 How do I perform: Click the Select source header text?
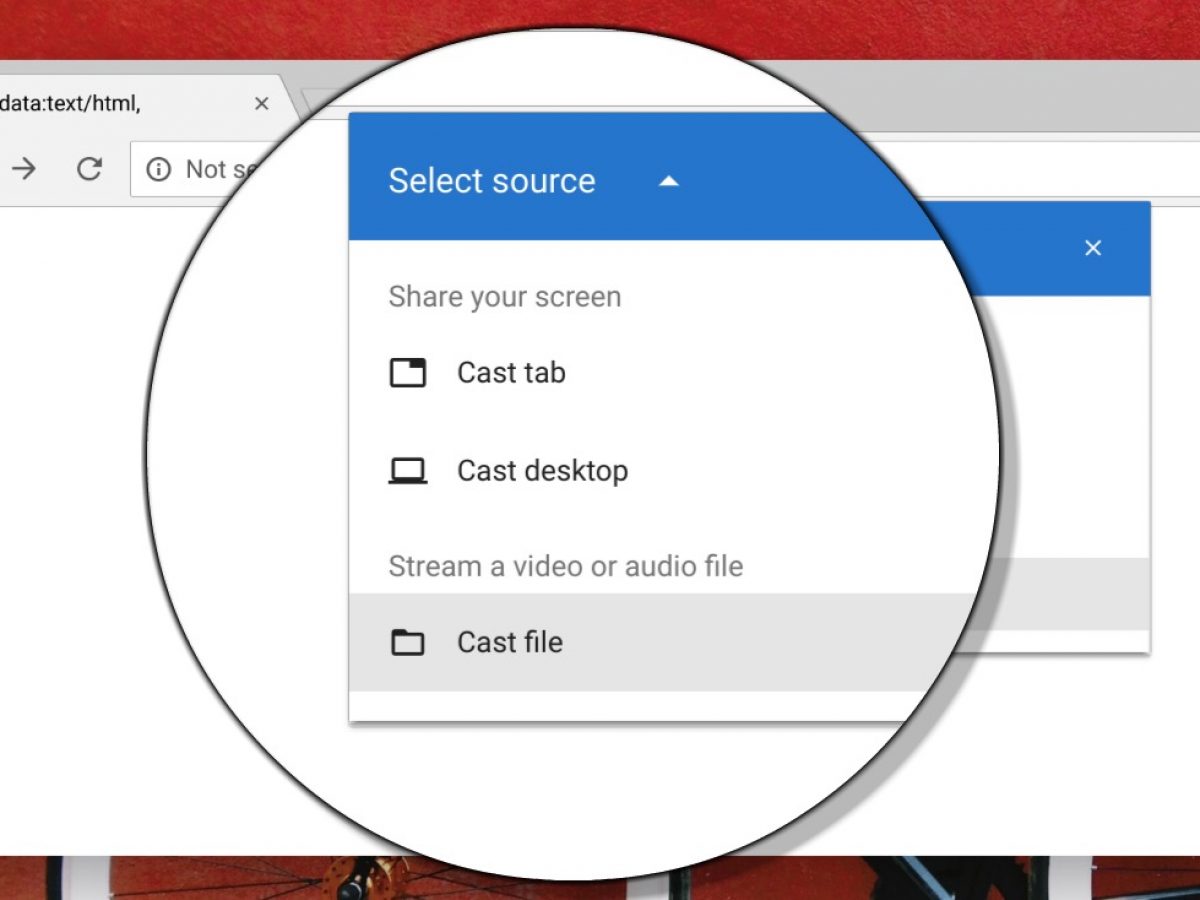pos(491,181)
